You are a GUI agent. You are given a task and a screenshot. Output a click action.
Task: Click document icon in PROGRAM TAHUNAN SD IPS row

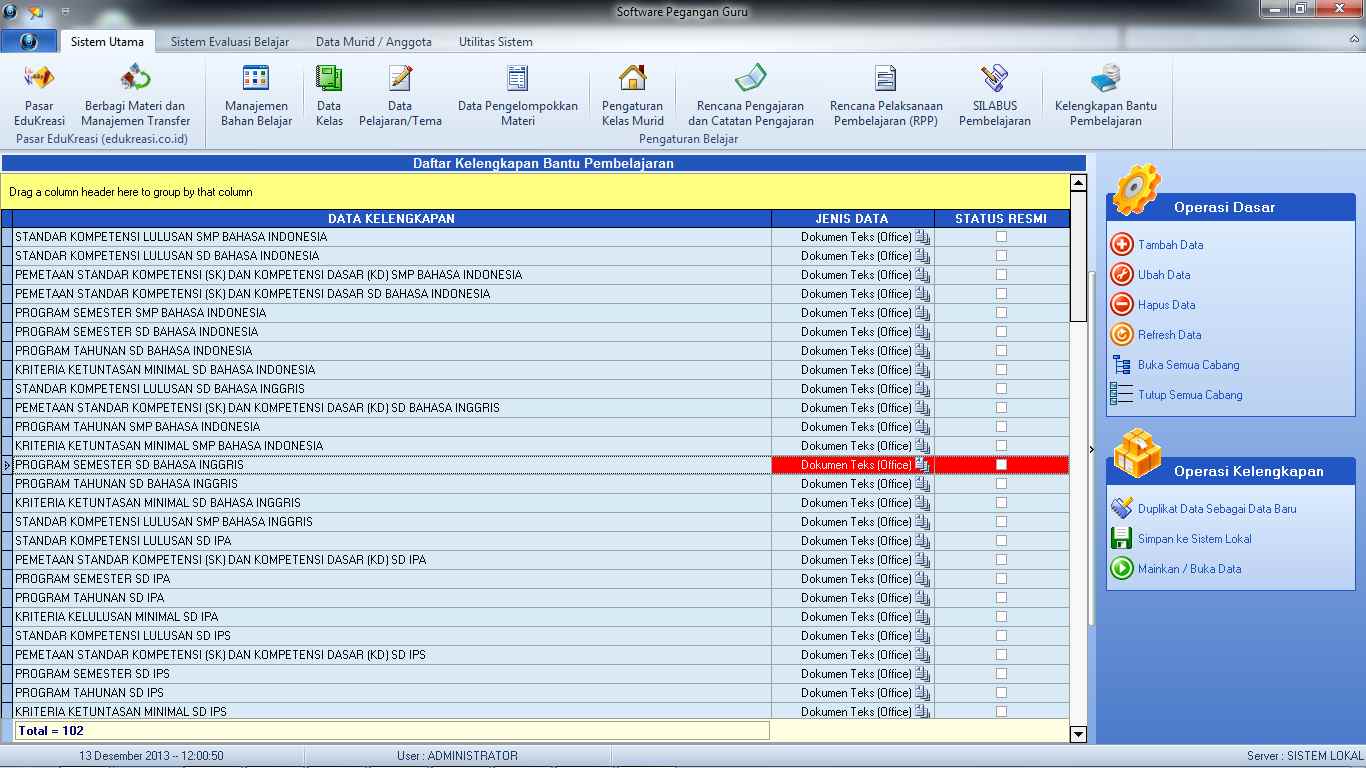point(922,693)
